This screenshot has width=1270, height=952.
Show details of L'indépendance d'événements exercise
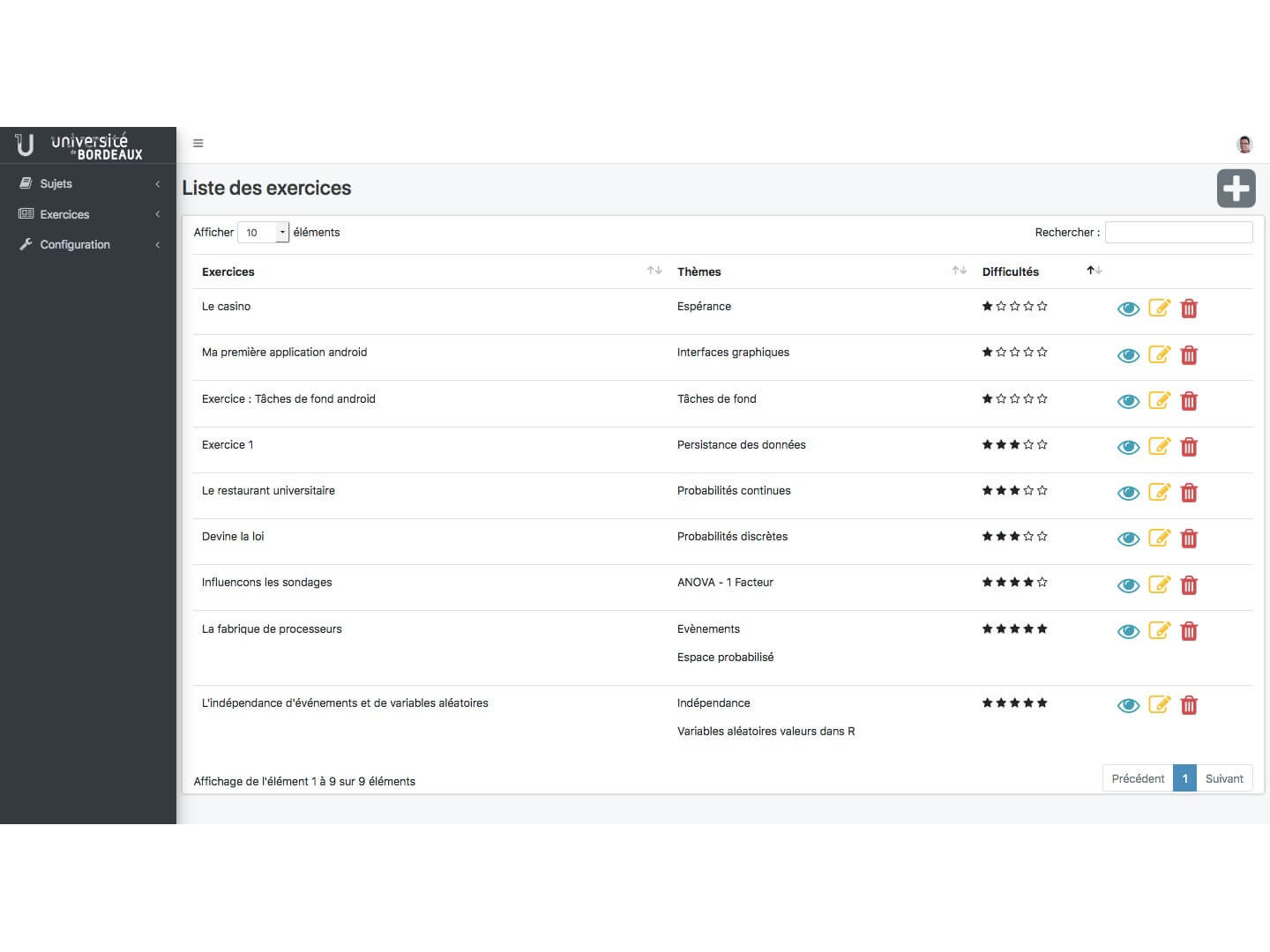pos(1128,706)
